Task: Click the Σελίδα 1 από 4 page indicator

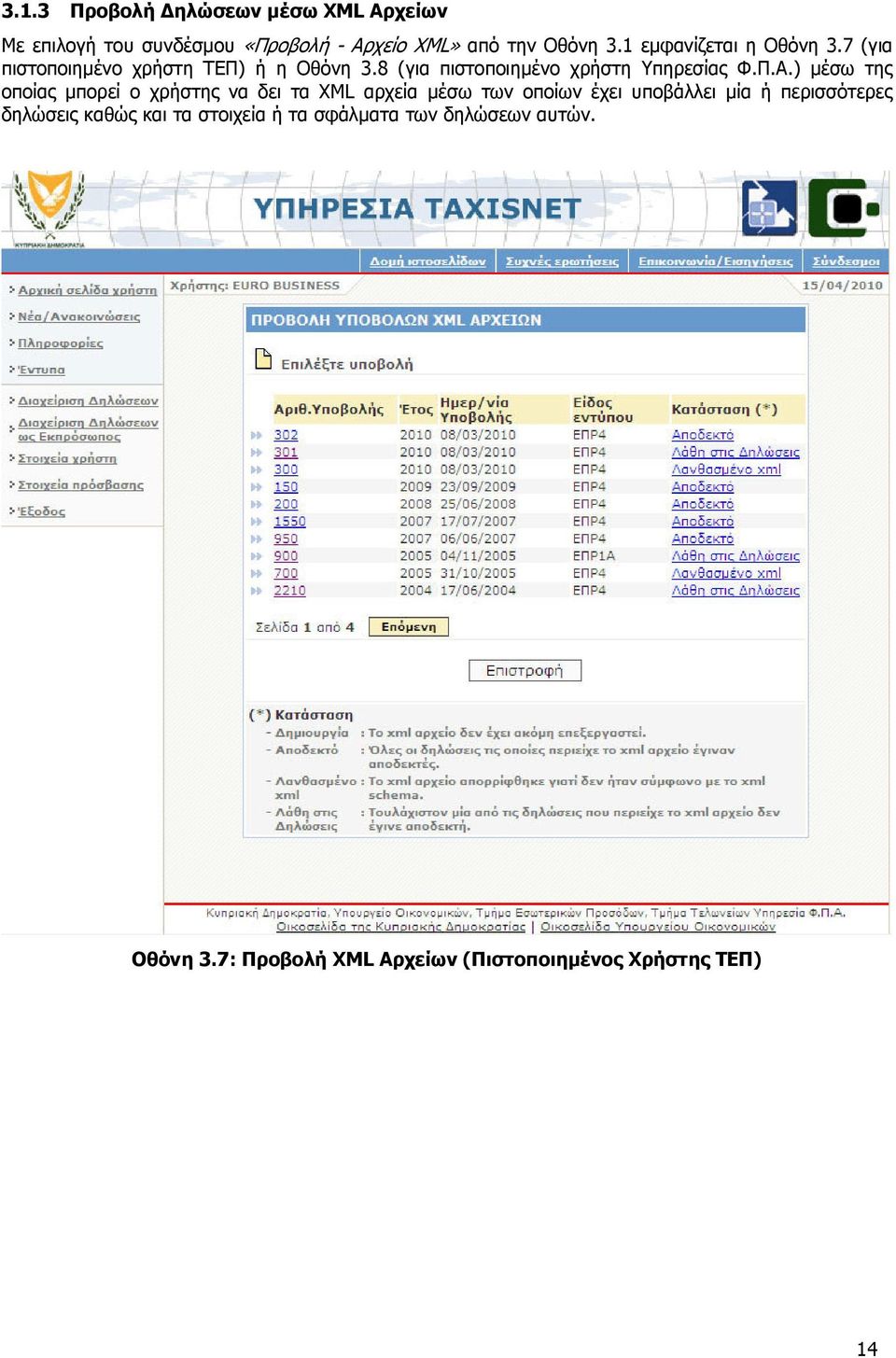Action: point(305,627)
